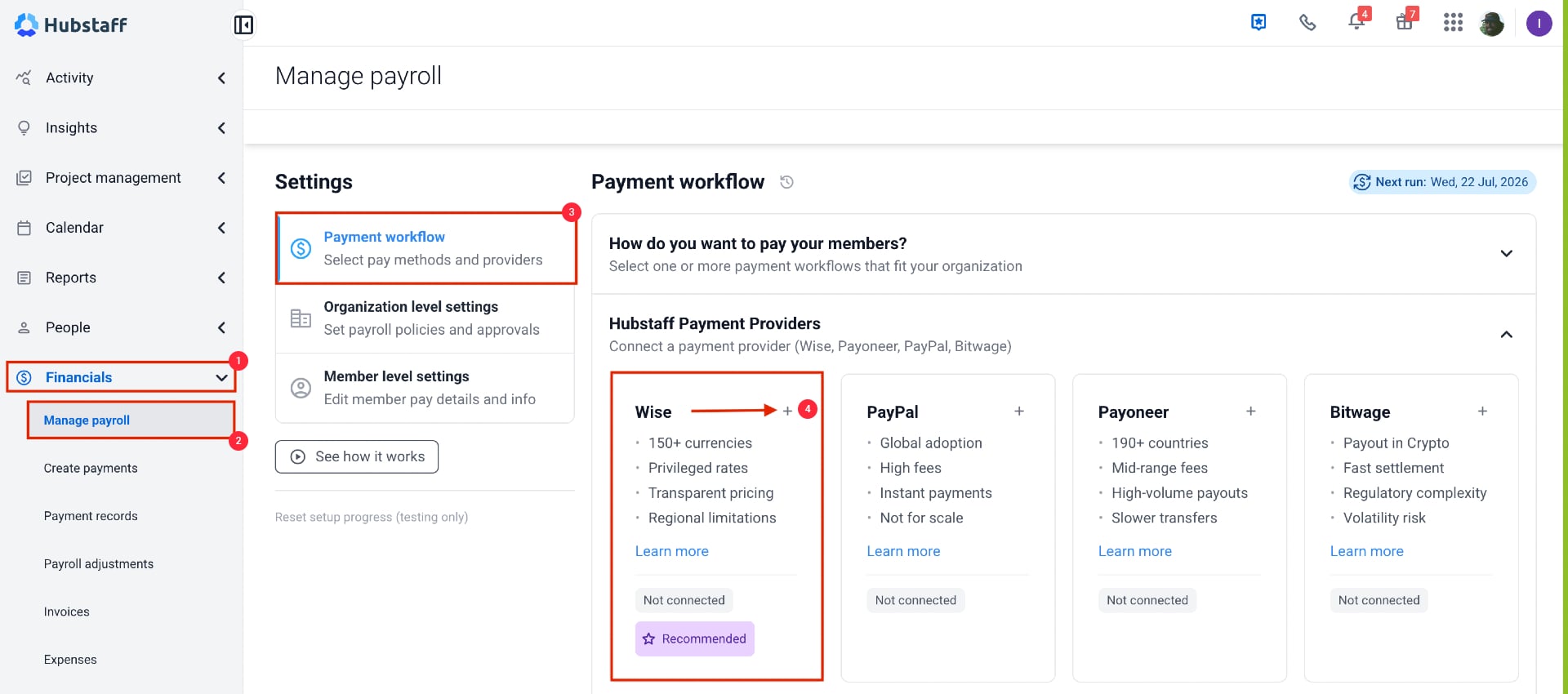Add the Wise provider with plus icon
1568x694 pixels.
787,411
